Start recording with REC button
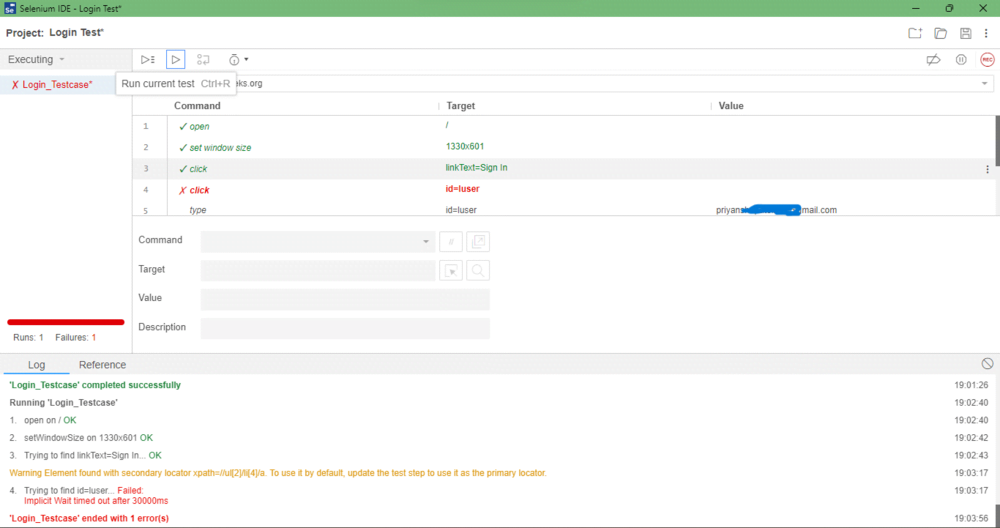The width and height of the screenshot is (1000, 528). point(987,59)
